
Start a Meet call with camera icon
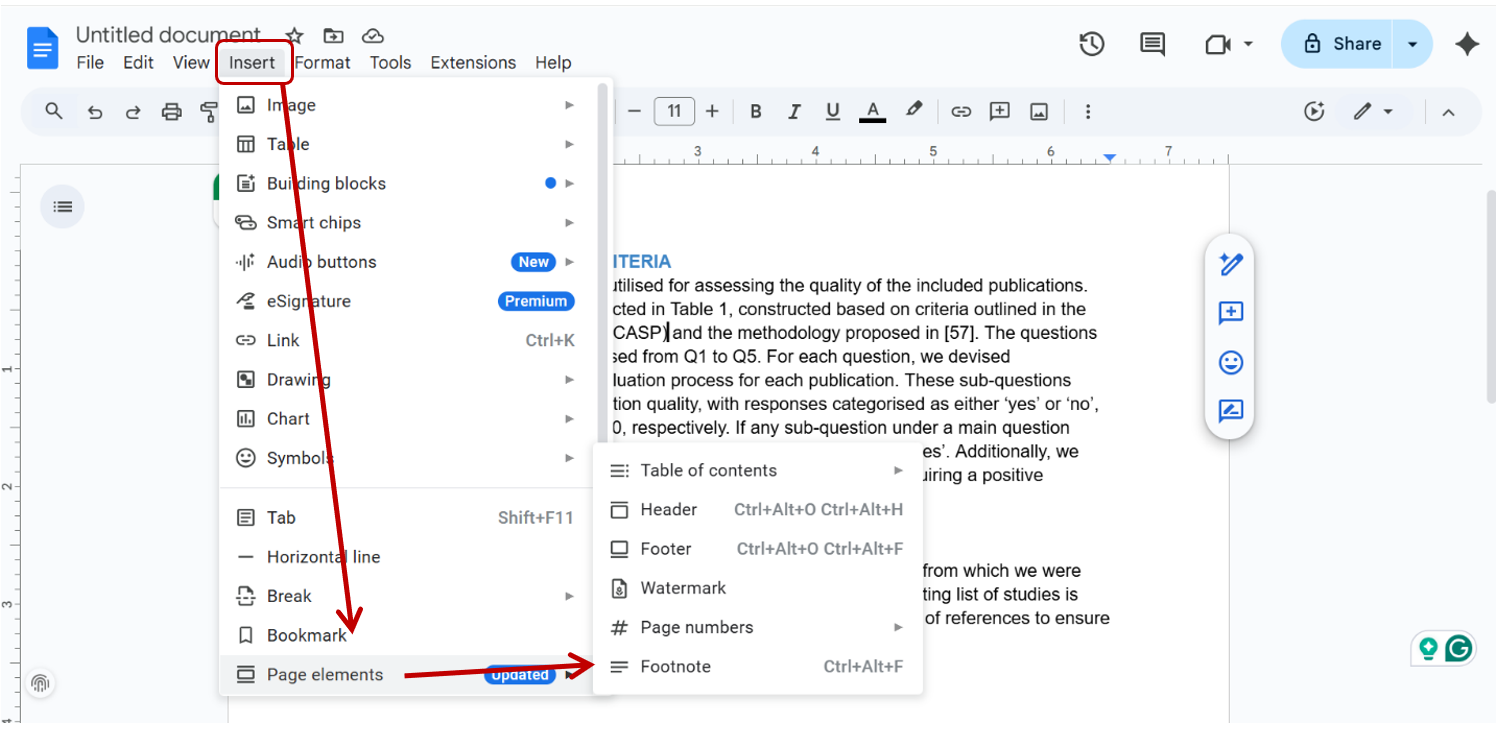click(x=1222, y=44)
